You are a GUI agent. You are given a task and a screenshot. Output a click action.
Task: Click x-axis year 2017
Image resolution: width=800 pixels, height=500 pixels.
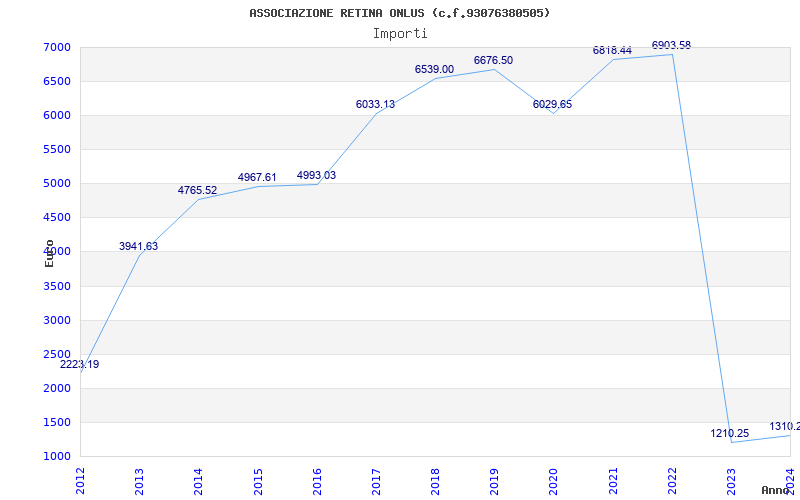point(376,481)
